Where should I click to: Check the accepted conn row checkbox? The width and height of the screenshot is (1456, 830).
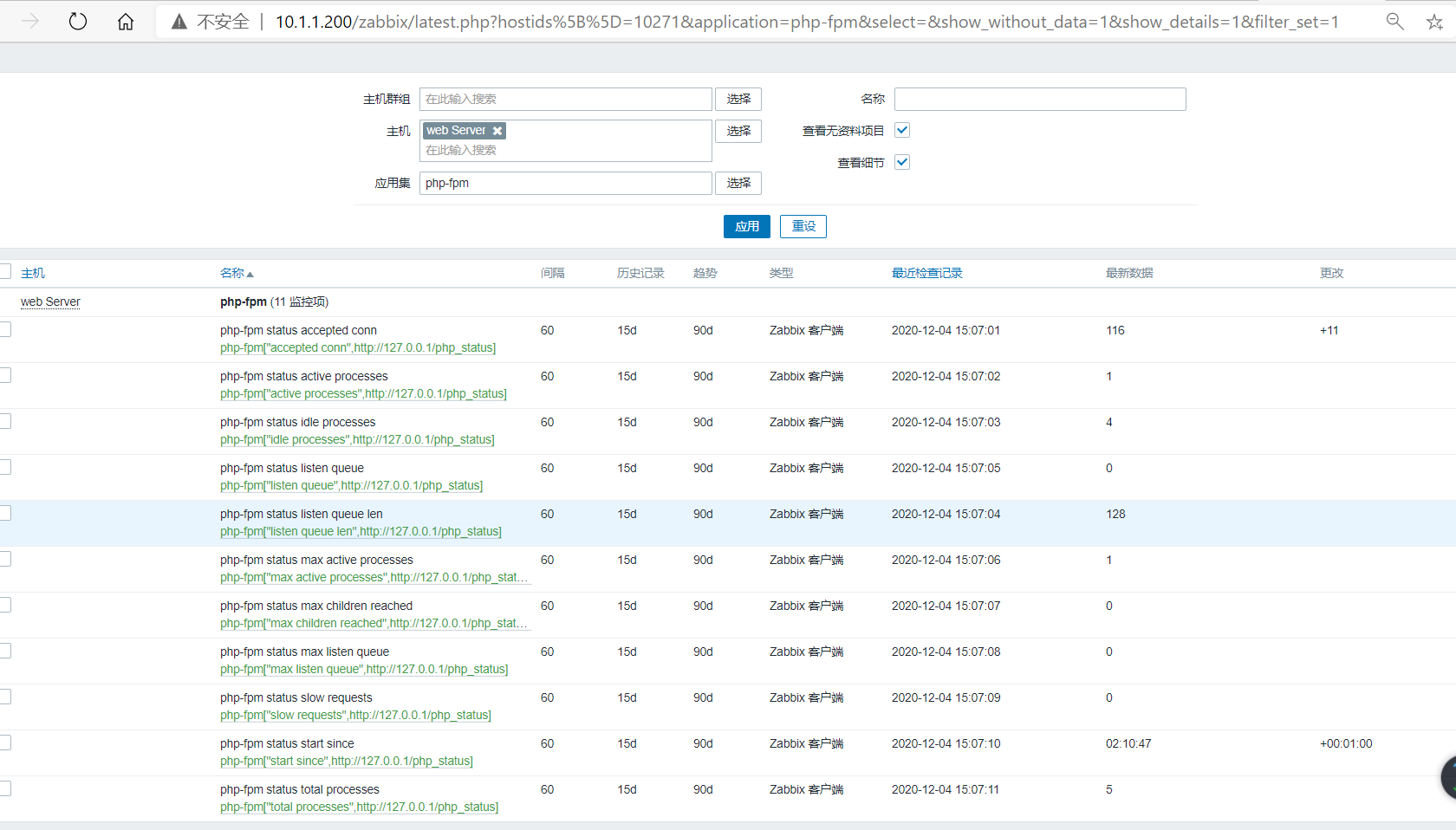point(5,329)
